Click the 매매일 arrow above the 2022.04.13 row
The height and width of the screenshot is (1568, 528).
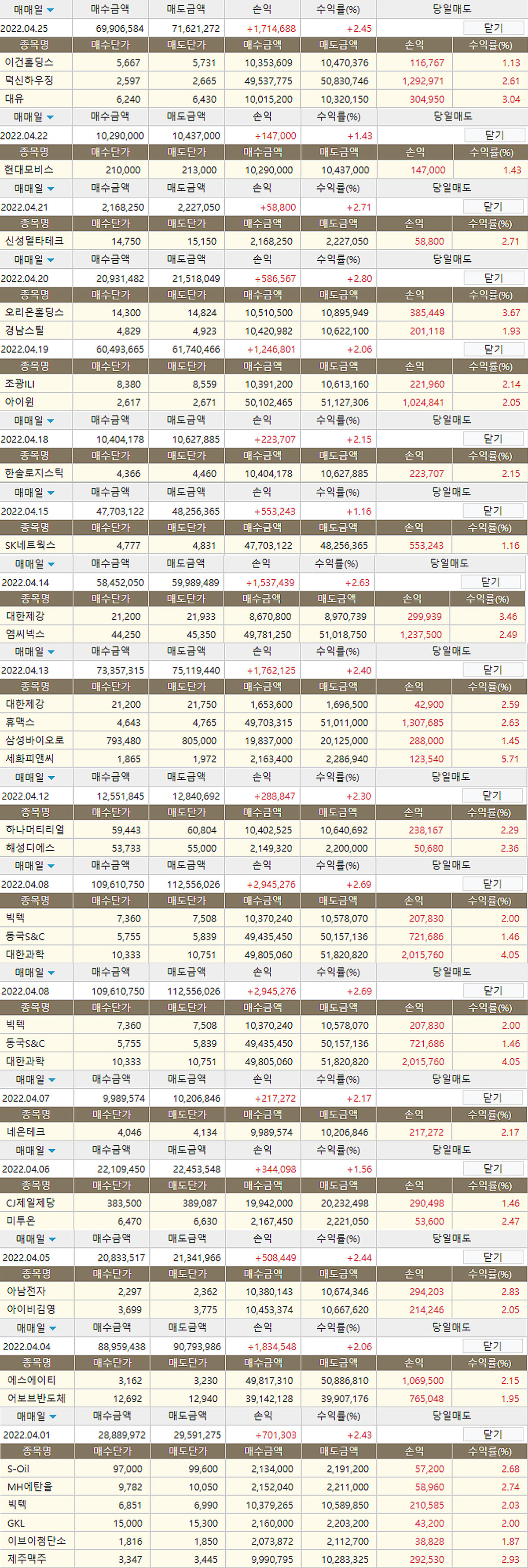51,652
